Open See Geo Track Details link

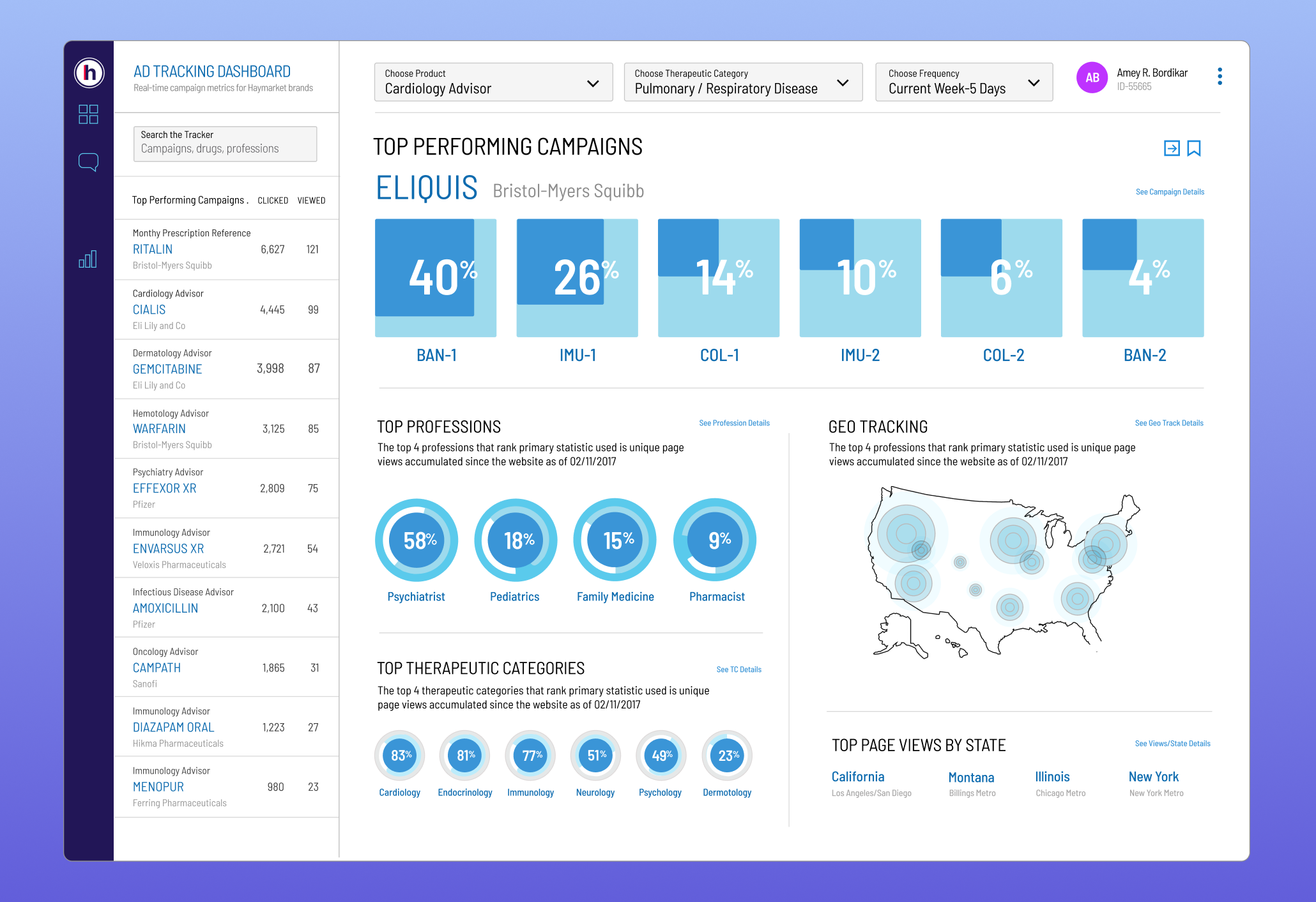(1168, 423)
